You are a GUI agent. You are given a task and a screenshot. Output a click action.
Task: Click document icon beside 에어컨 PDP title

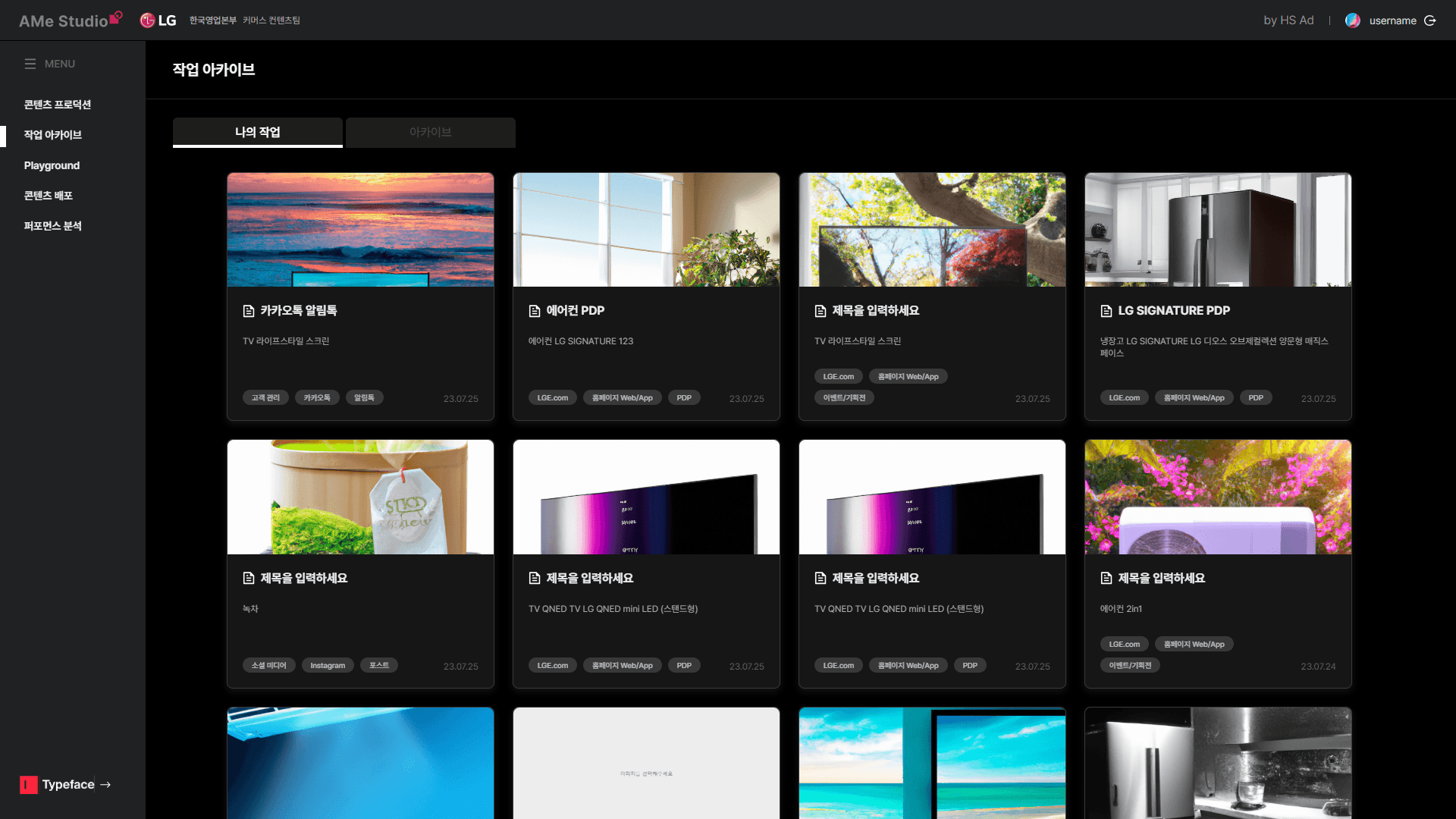(535, 311)
